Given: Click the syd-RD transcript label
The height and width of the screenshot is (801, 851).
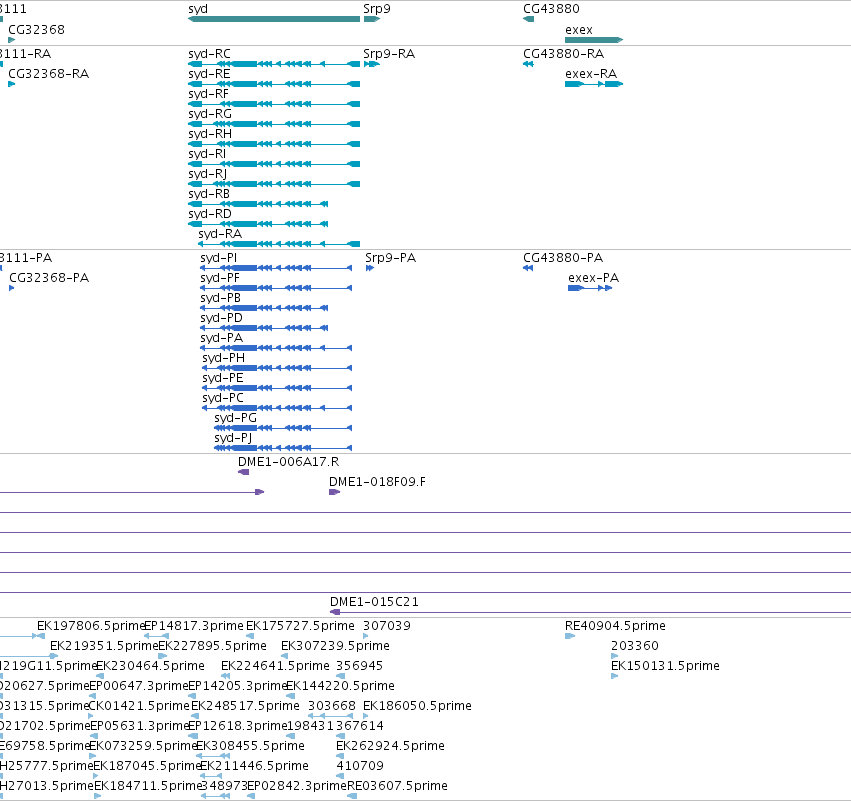Looking at the screenshot, I should pos(210,214).
